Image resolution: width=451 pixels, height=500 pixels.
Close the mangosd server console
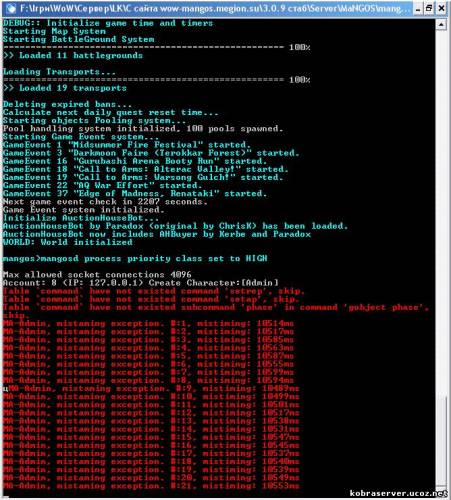tap(441, 9)
